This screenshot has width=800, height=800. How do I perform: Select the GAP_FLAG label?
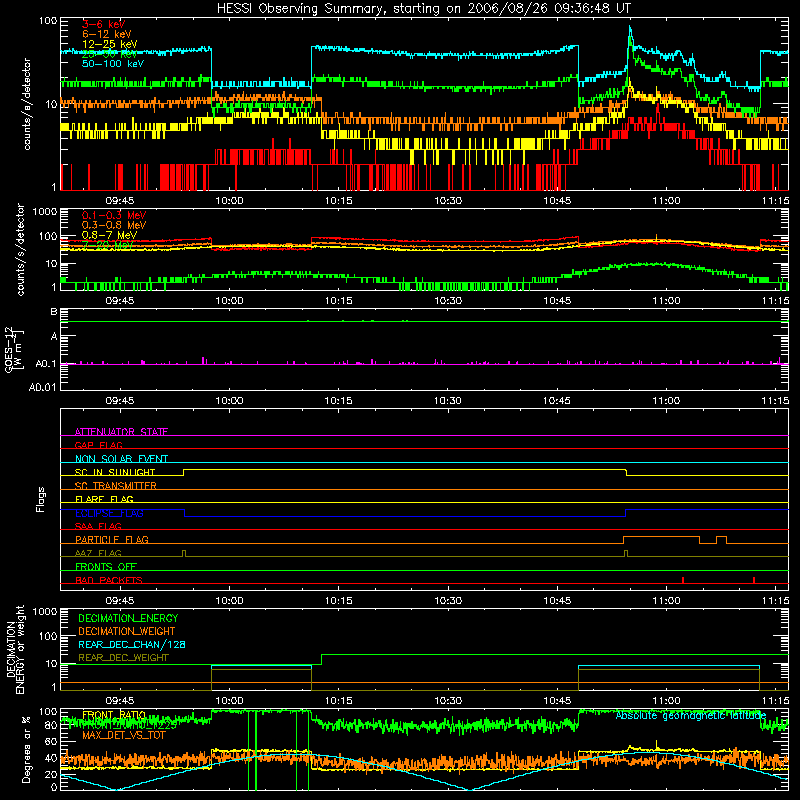[98, 445]
